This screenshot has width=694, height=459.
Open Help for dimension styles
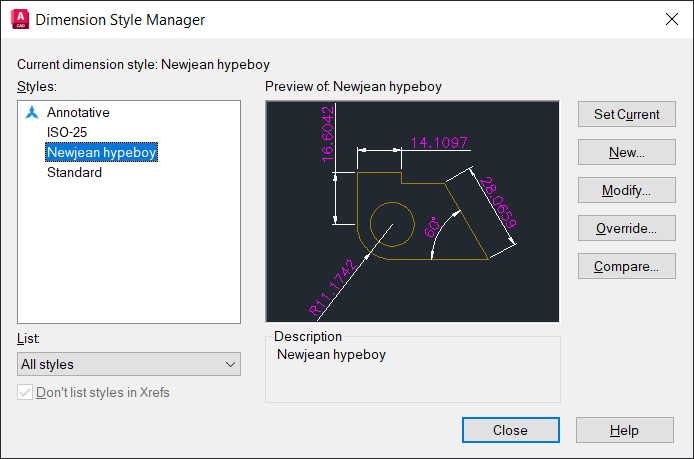pos(625,430)
